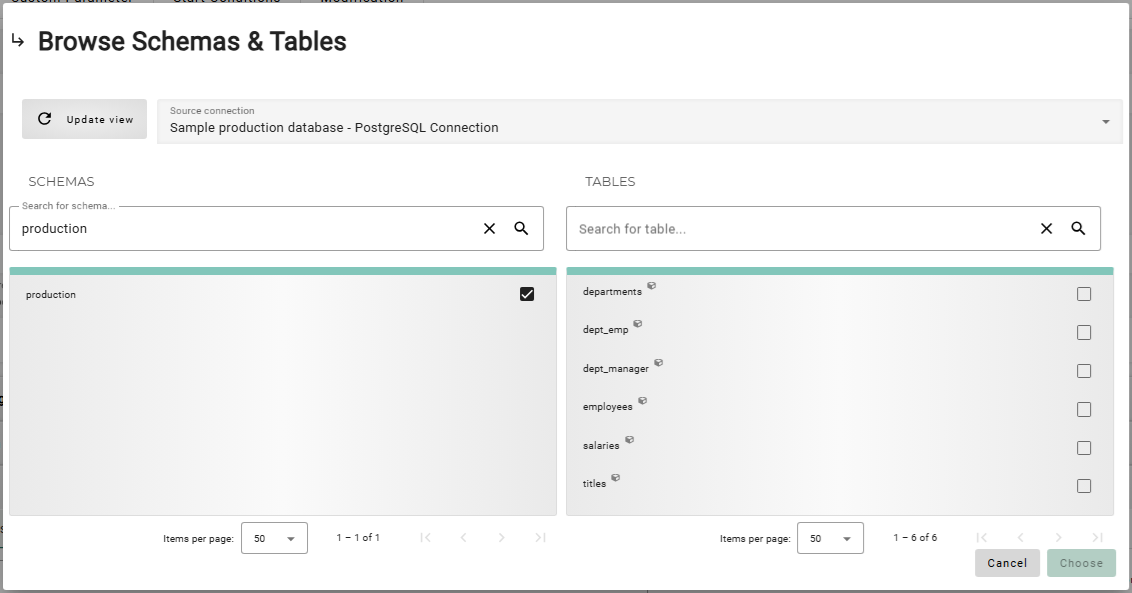1132x593 pixels.
Task: Clear the schema search with the X icon
Action: [x=489, y=228]
